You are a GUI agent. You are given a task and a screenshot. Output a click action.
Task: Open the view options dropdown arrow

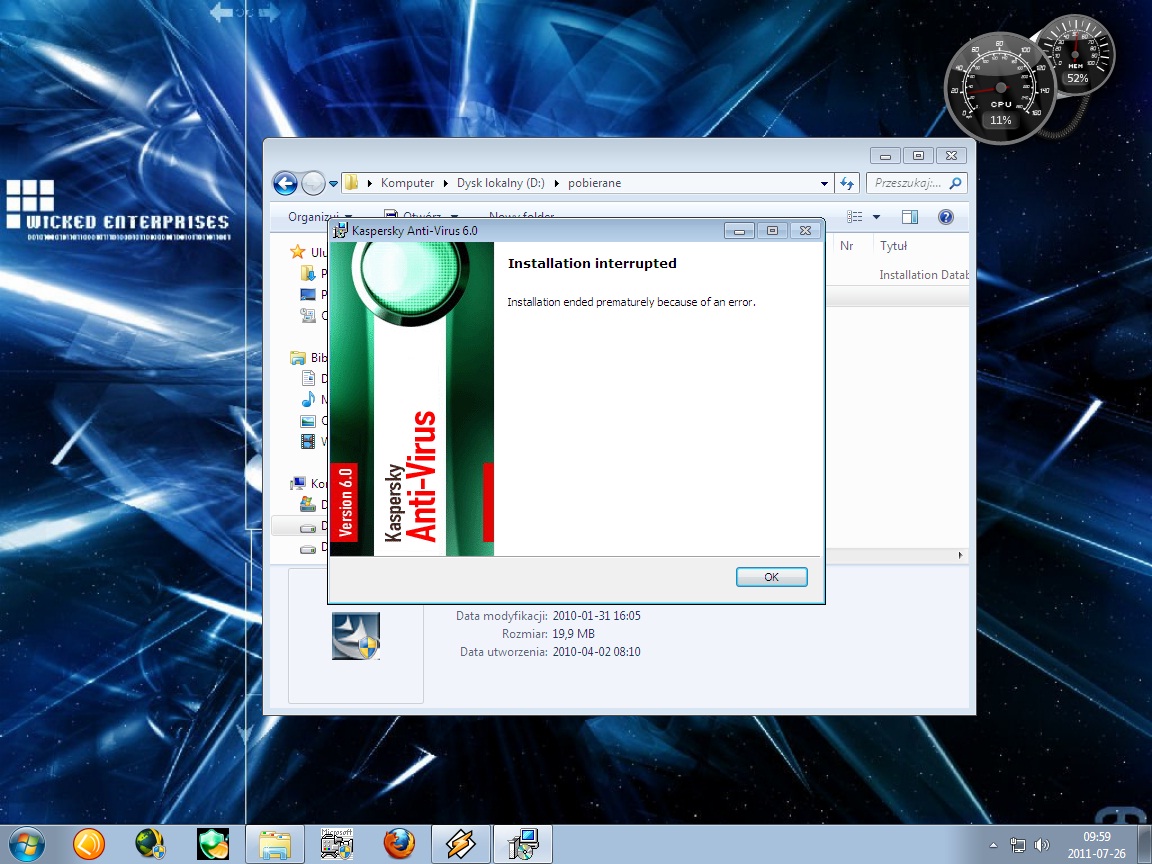pyautogui.click(x=876, y=217)
